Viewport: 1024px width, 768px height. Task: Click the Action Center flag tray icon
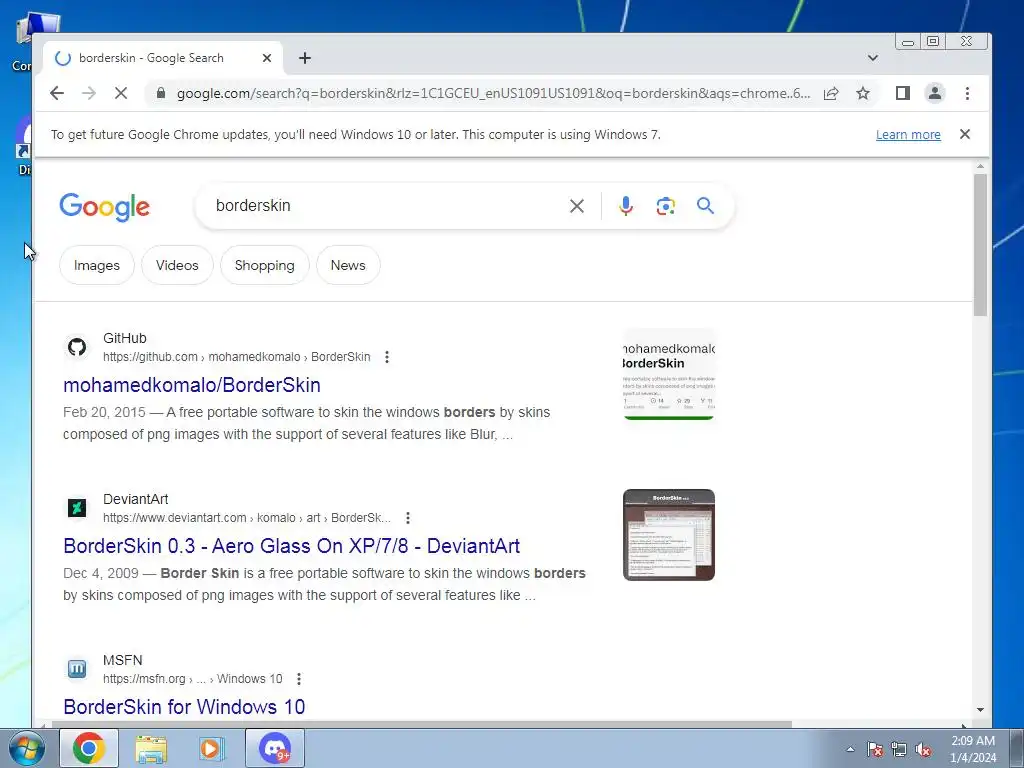(x=874, y=749)
